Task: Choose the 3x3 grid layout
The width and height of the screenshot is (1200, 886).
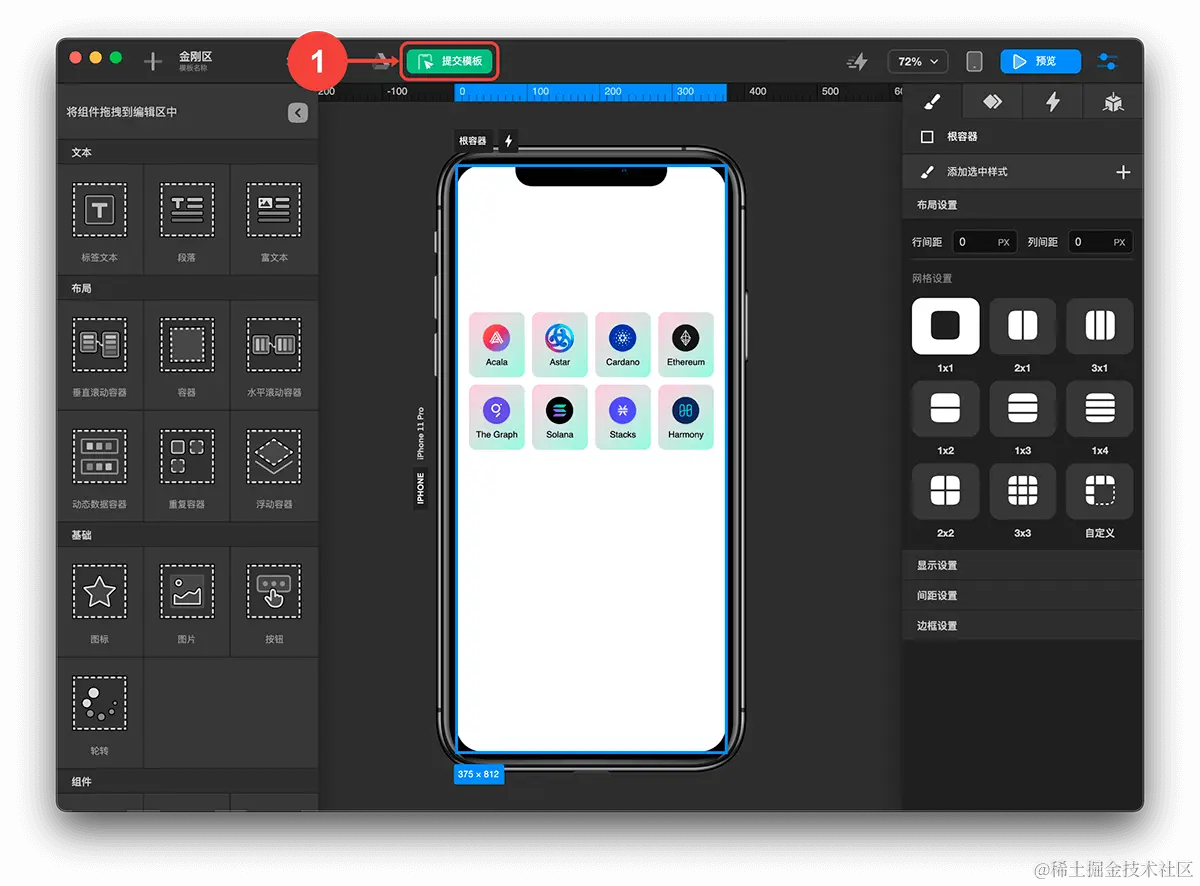Action: (1022, 491)
